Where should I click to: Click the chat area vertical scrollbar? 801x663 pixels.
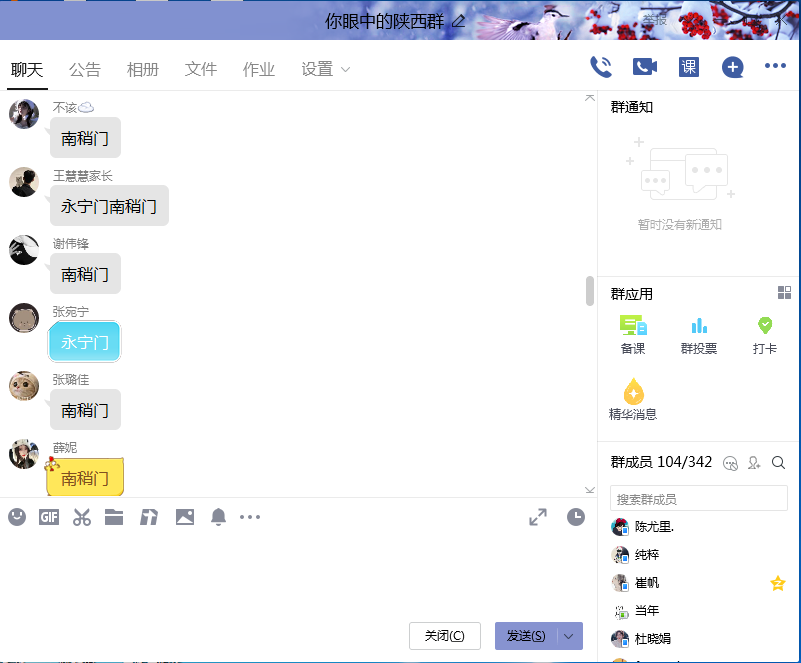pos(590,291)
